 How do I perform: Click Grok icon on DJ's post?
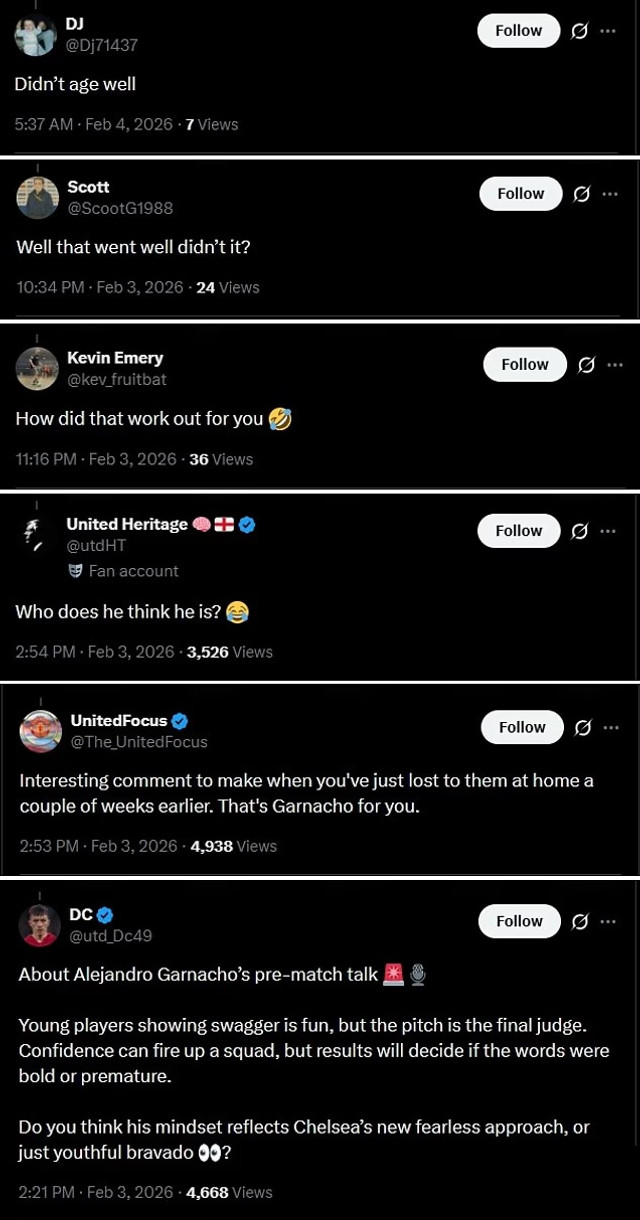579,31
